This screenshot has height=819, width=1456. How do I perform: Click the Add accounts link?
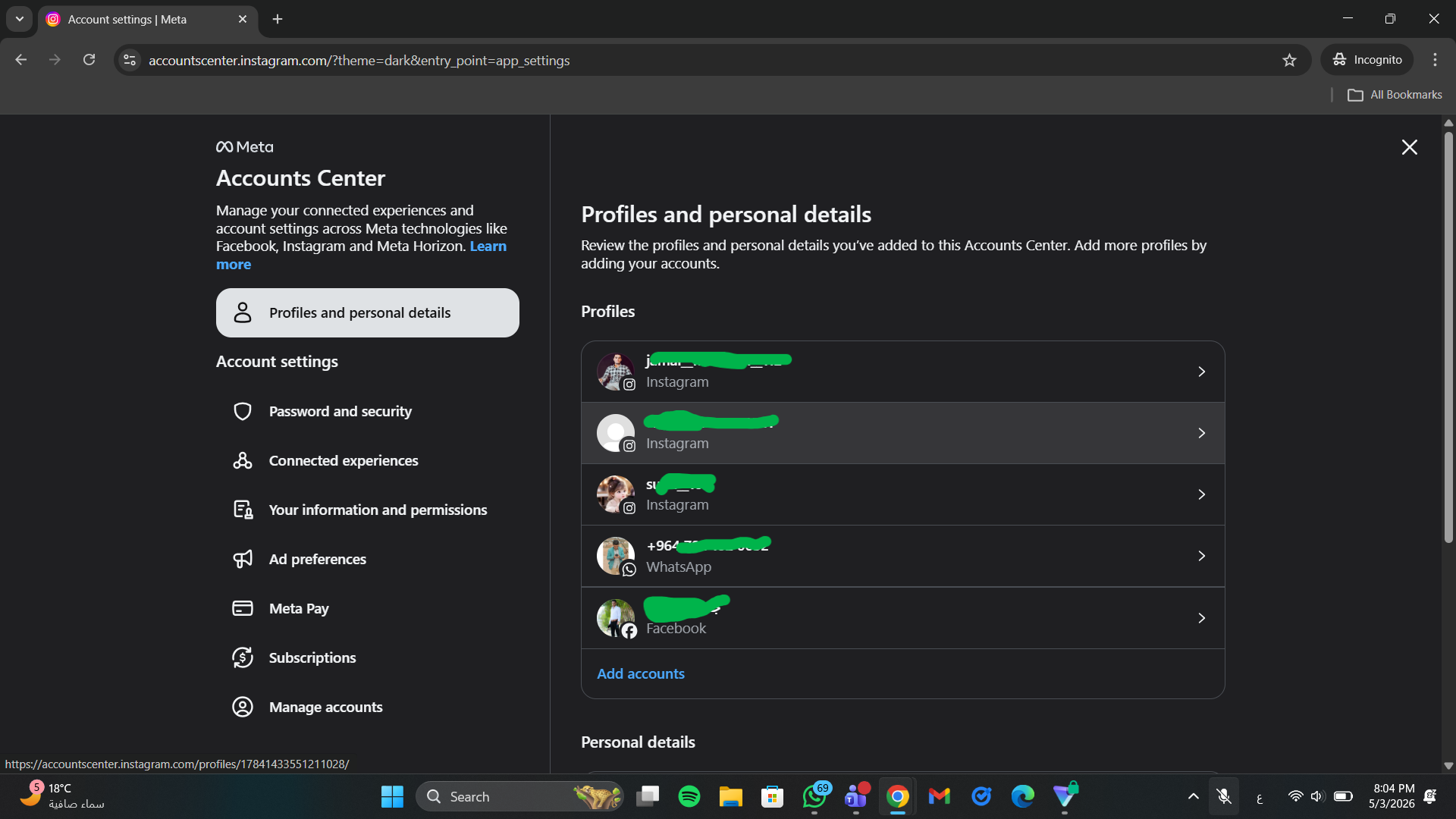641,673
